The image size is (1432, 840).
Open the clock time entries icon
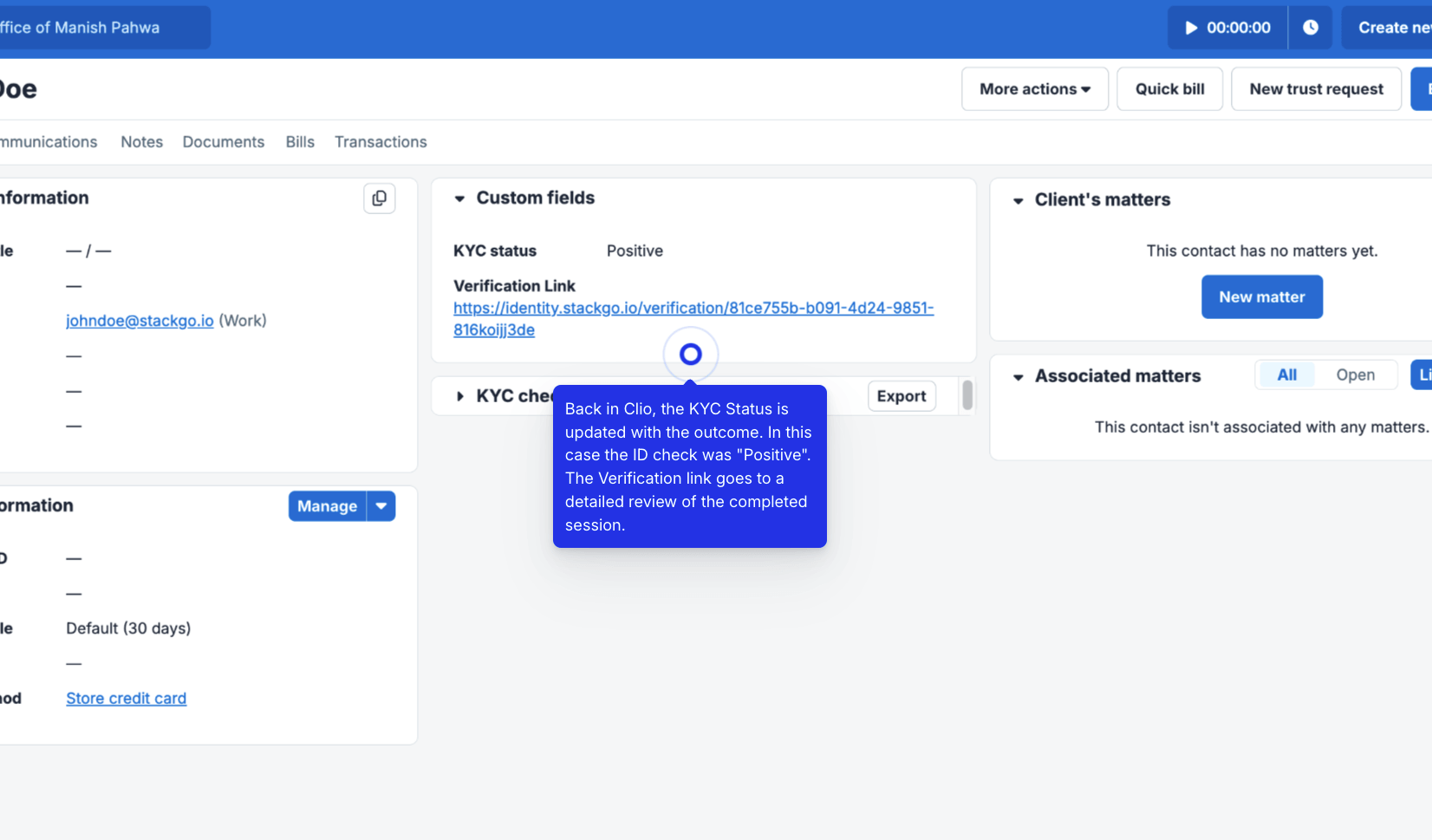coord(1311,28)
